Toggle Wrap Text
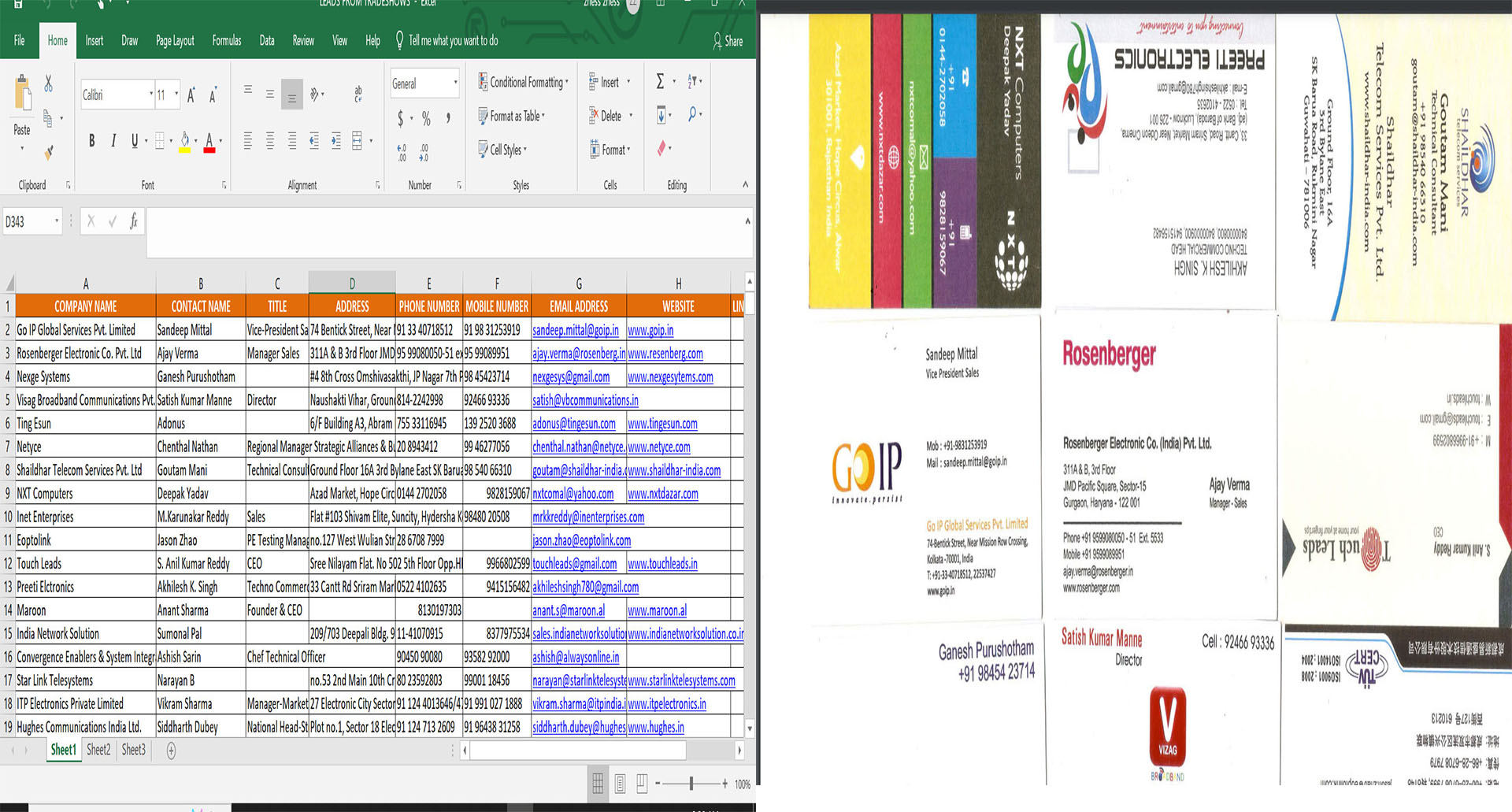This screenshot has width=1512, height=812. tap(358, 95)
